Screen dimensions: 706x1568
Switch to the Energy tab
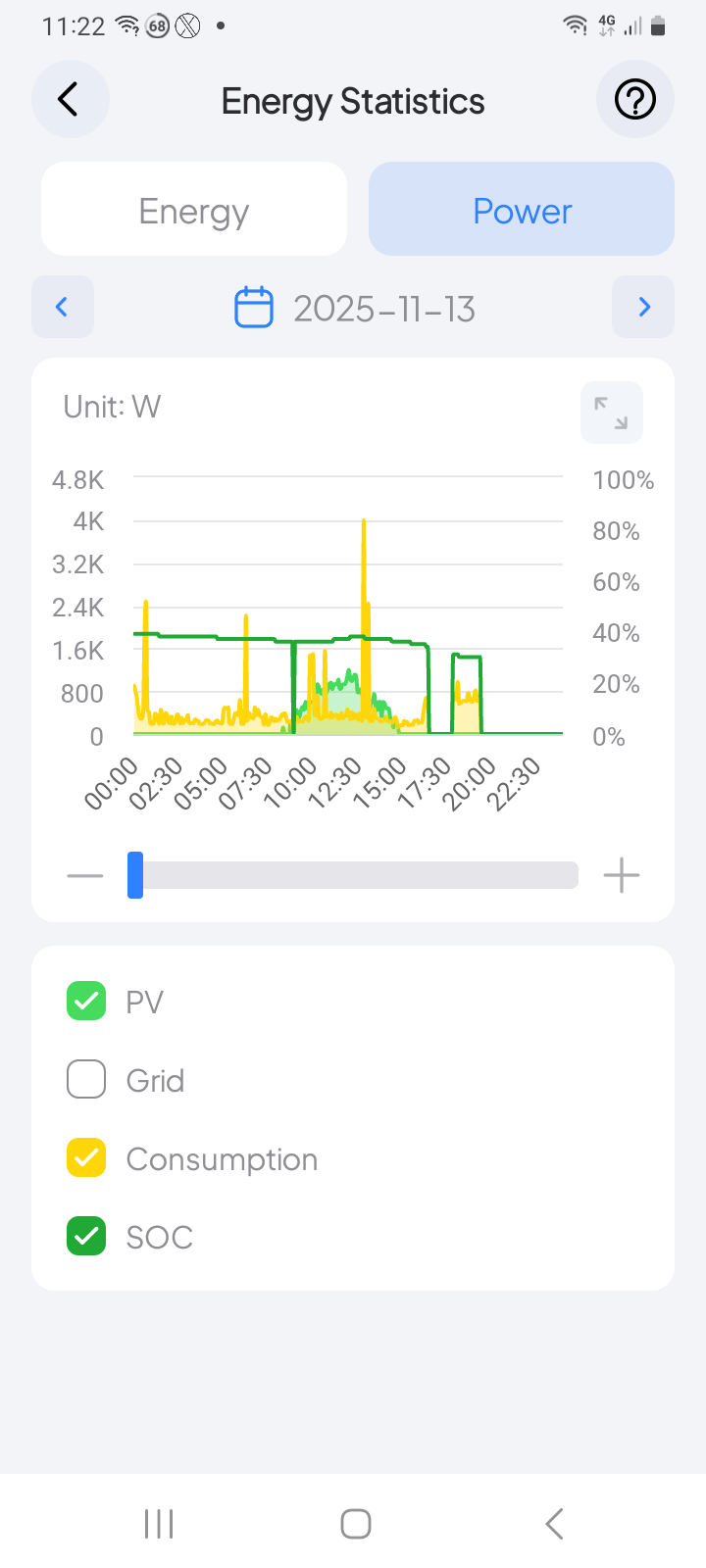tap(194, 210)
